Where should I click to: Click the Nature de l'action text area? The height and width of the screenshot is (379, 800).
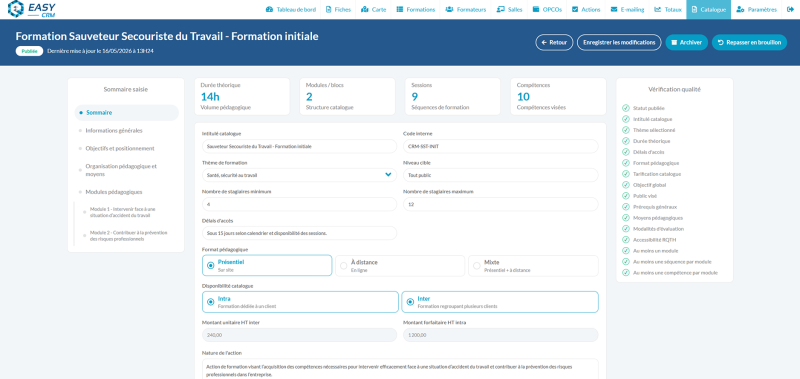400,370
